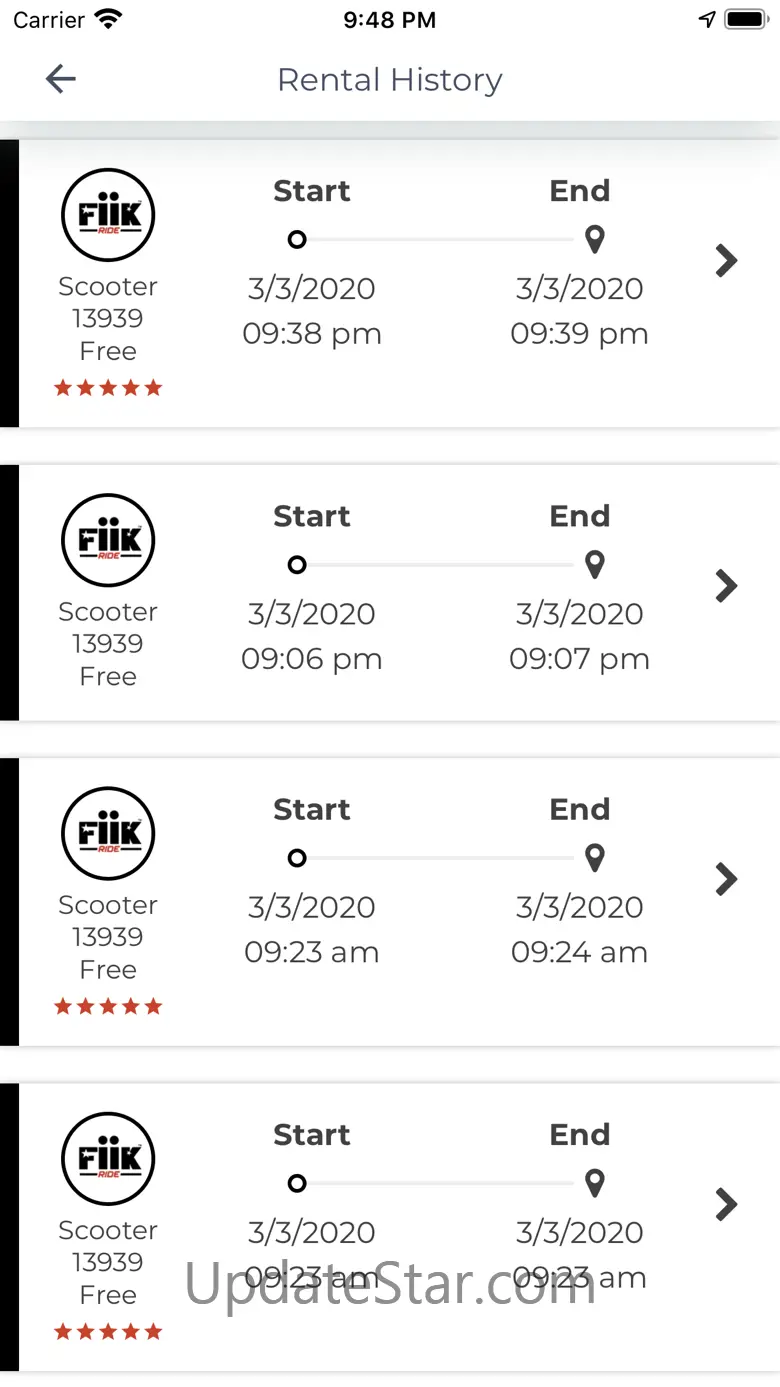780x1387 pixels.
Task: Open details chevron for 09:06 pm rental
Action: click(x=727, y=586)
